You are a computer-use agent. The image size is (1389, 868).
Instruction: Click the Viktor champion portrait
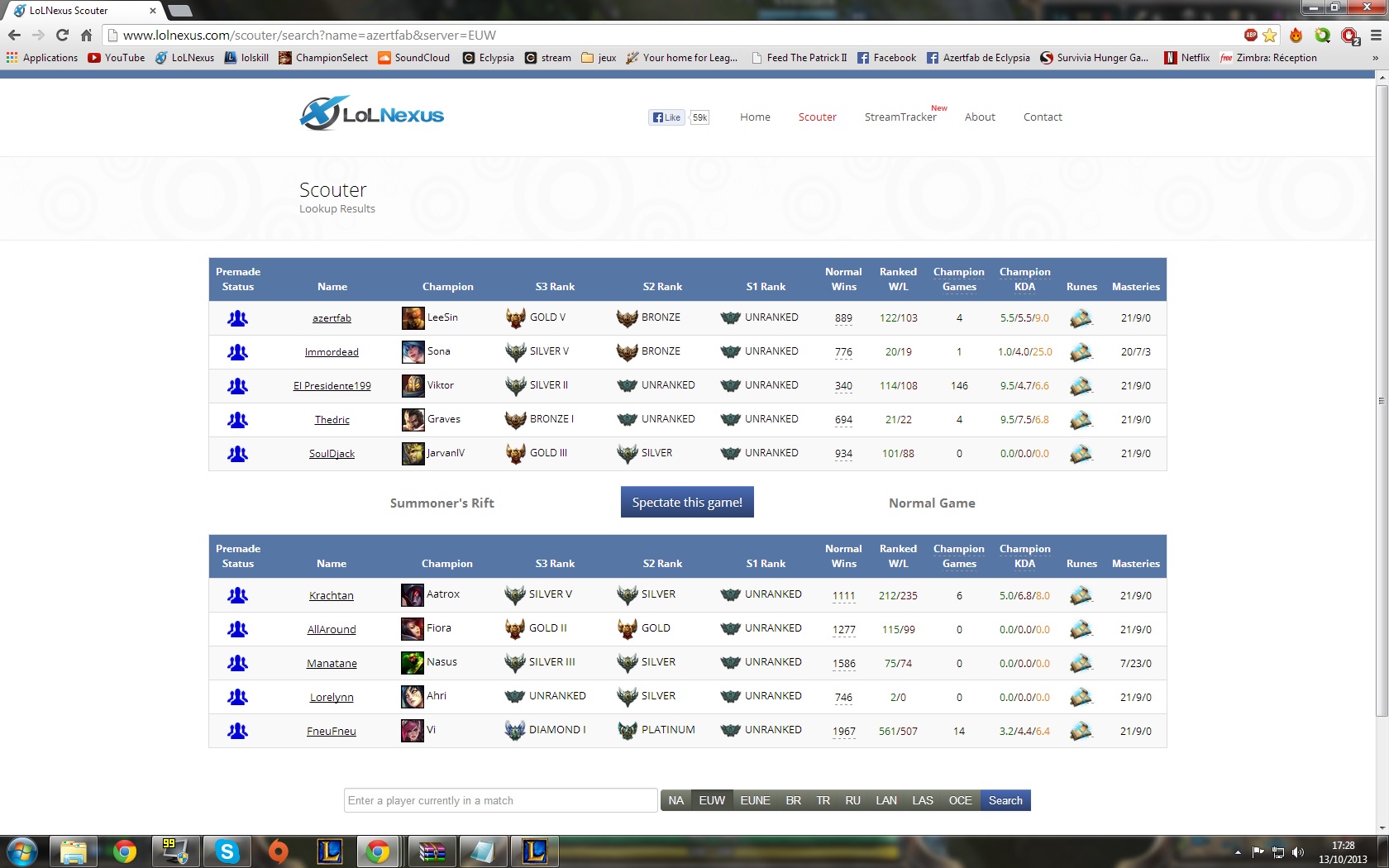click(413, 385)
